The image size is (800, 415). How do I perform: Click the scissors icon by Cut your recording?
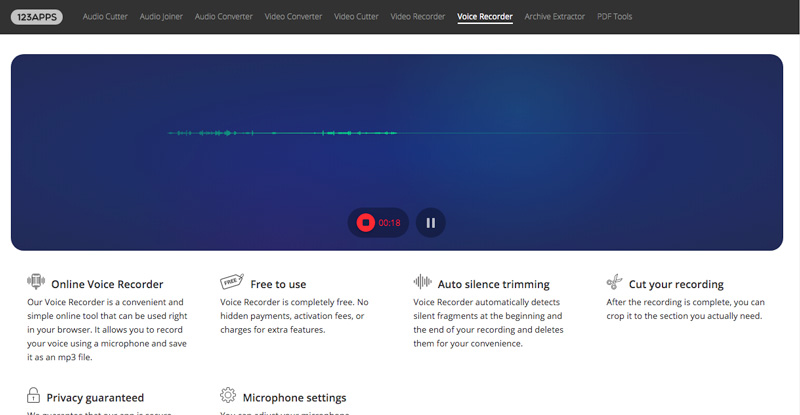click(x=615, y=283)
